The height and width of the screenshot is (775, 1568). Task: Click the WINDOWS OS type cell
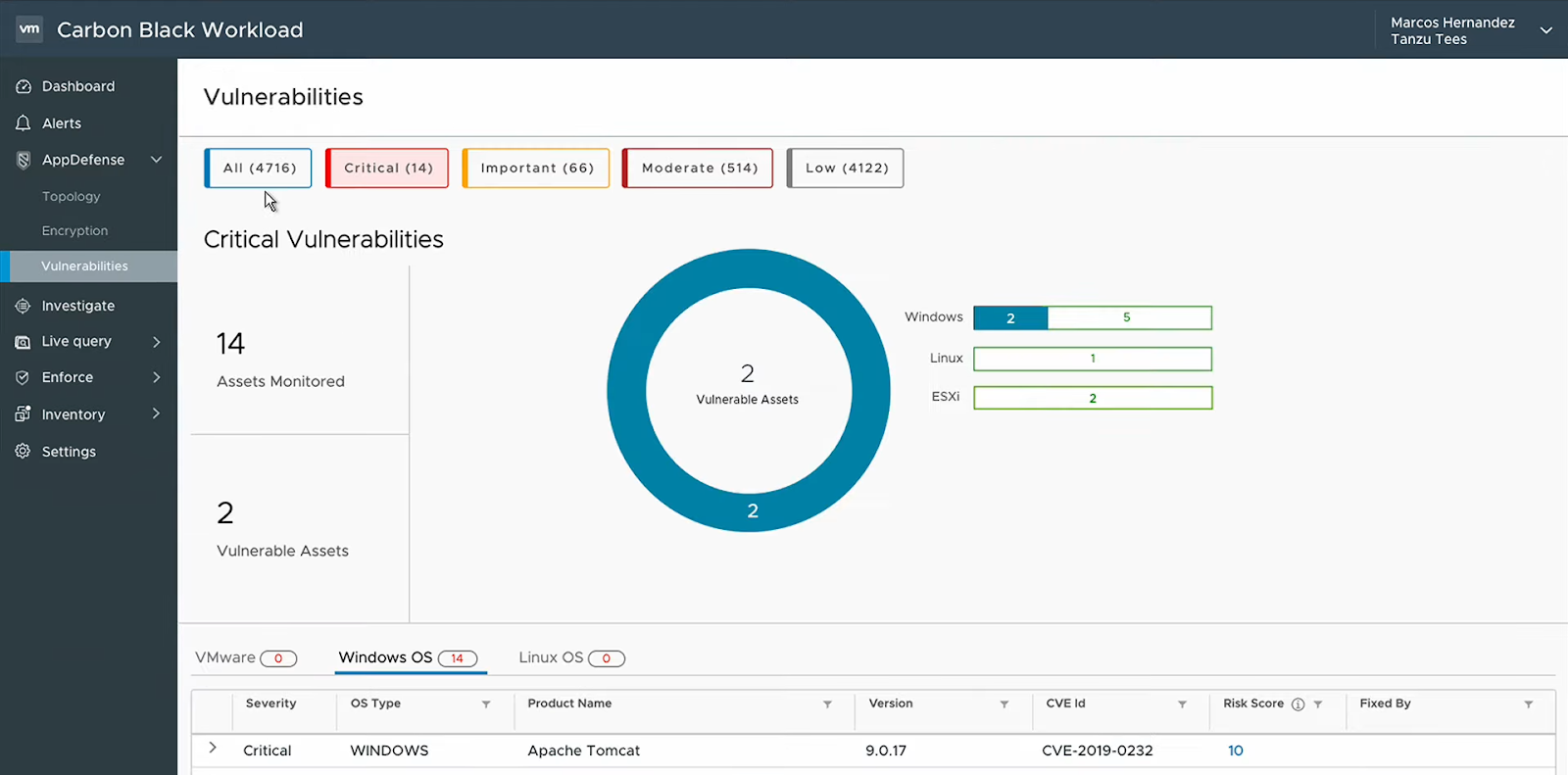[x=389, y=751]
